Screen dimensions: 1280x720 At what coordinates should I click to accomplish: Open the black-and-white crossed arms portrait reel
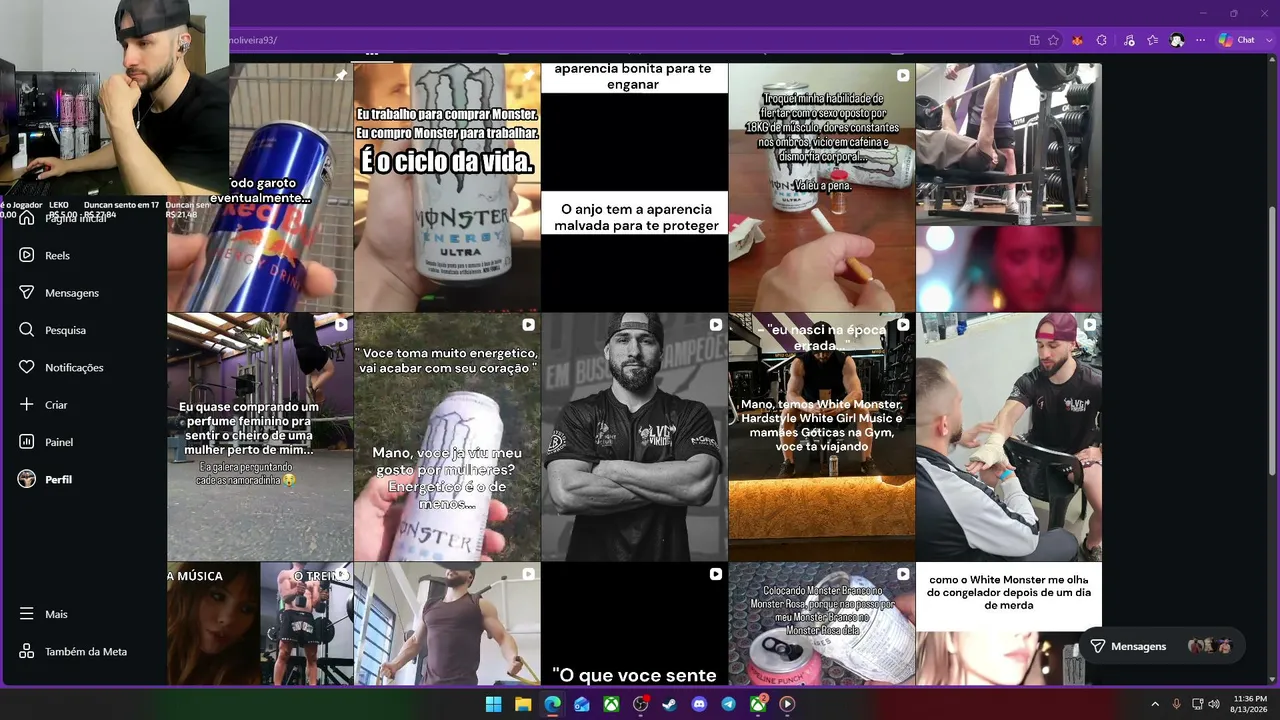635,437
